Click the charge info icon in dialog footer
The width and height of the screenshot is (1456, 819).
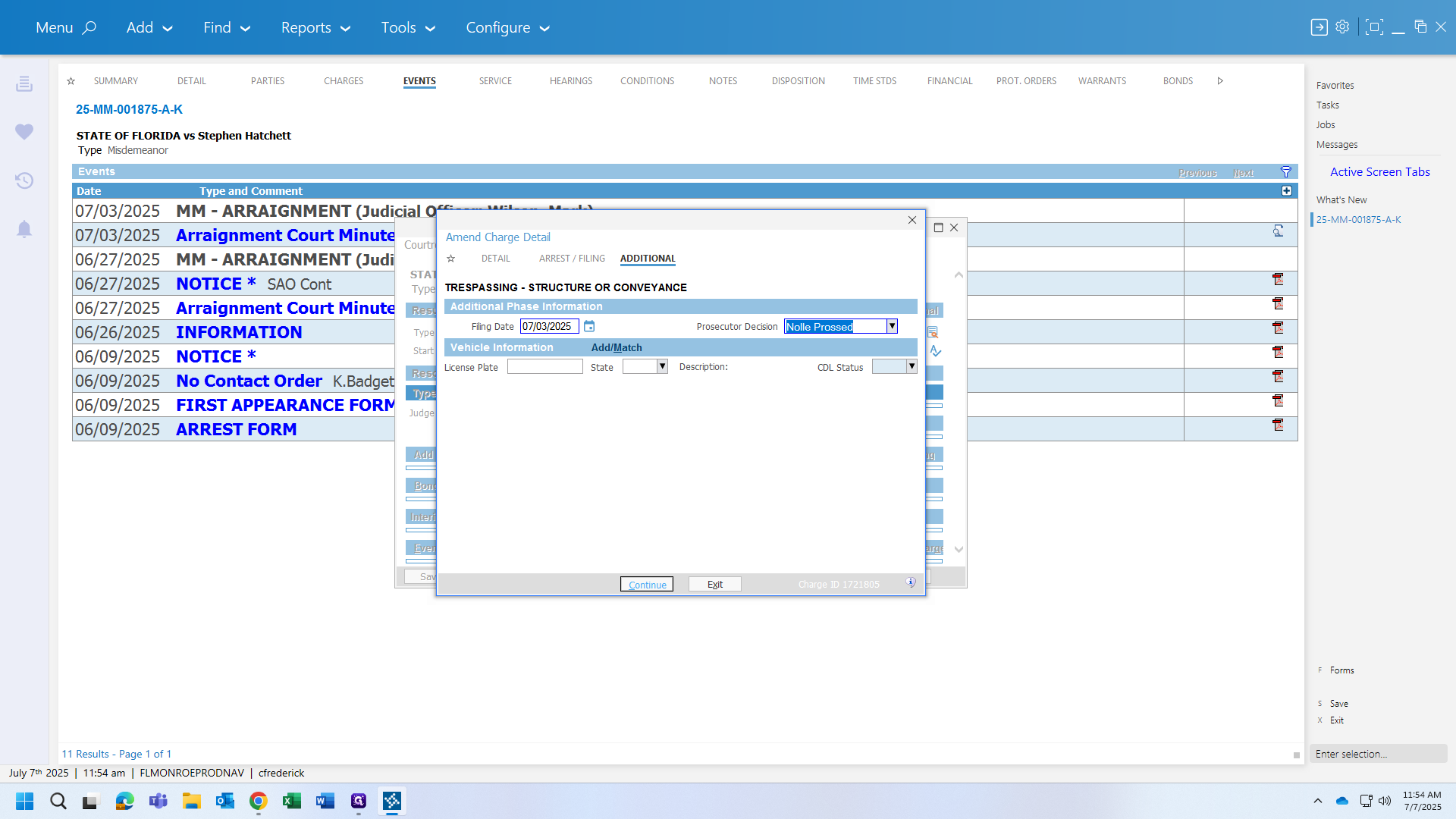click(x=911, y=582)
